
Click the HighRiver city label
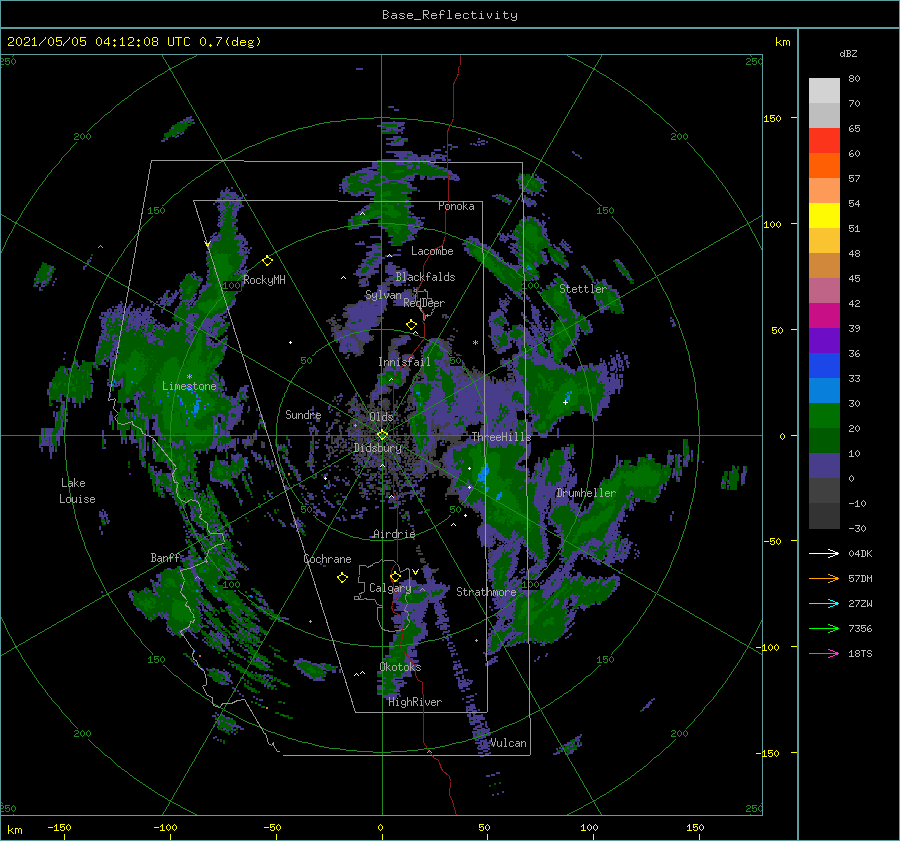415,702
